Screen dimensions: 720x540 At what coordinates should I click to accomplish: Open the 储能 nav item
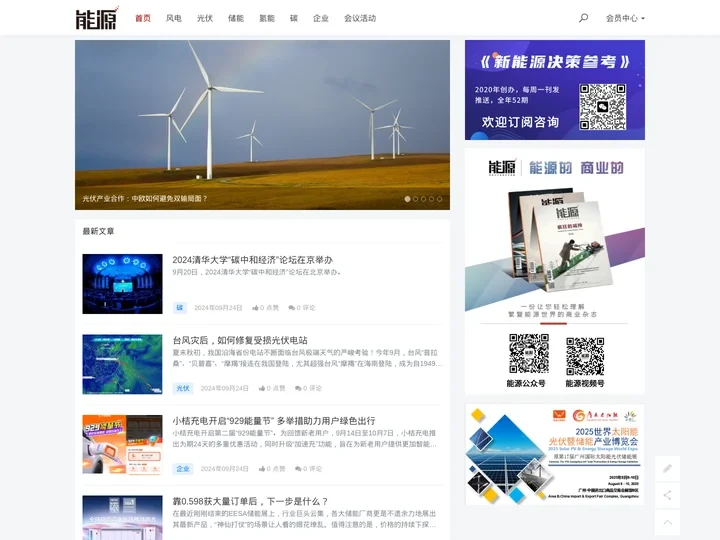(236, 18)
